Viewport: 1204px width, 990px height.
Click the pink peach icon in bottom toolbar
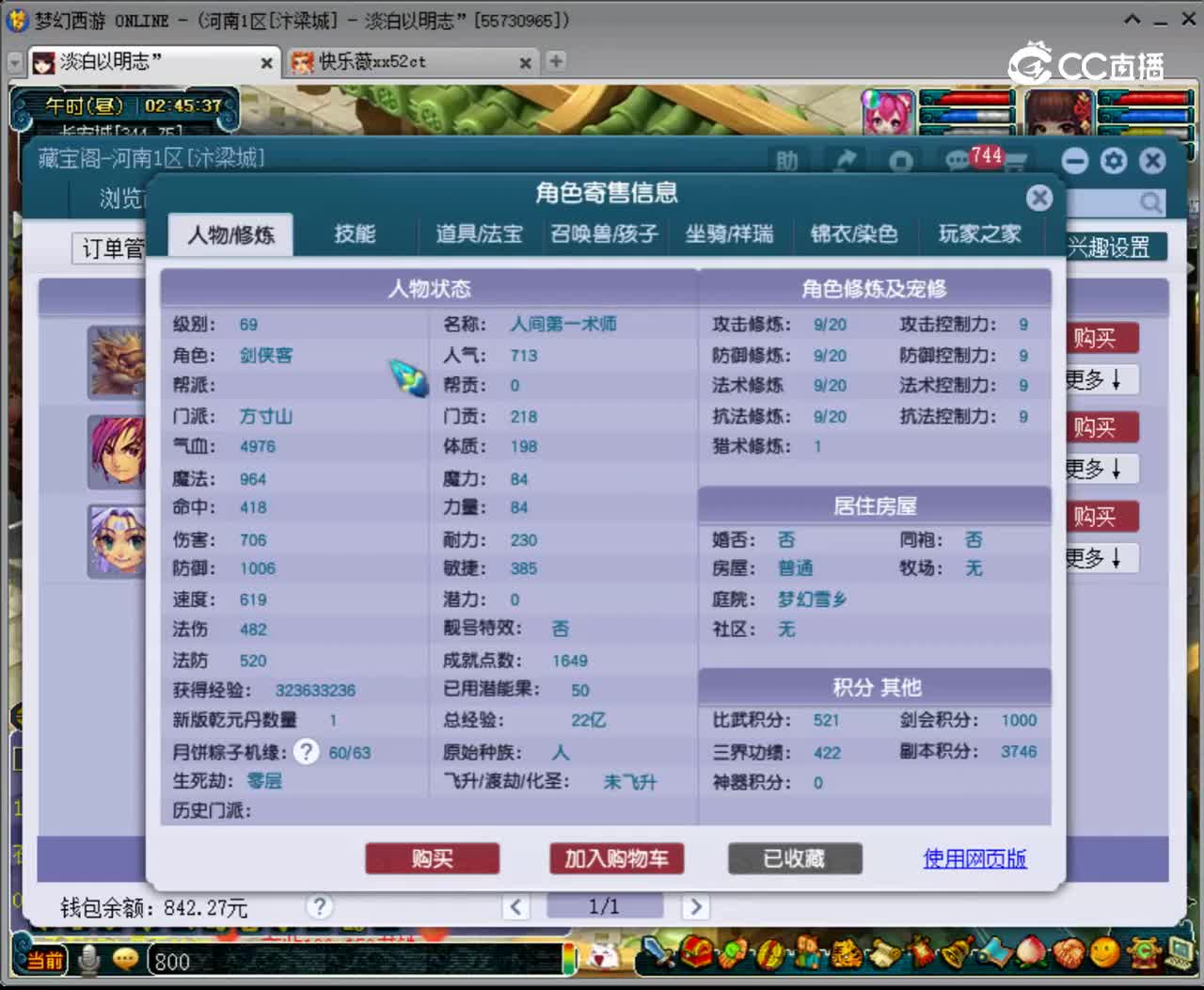pyautogui.click(x=1032, y=952)
